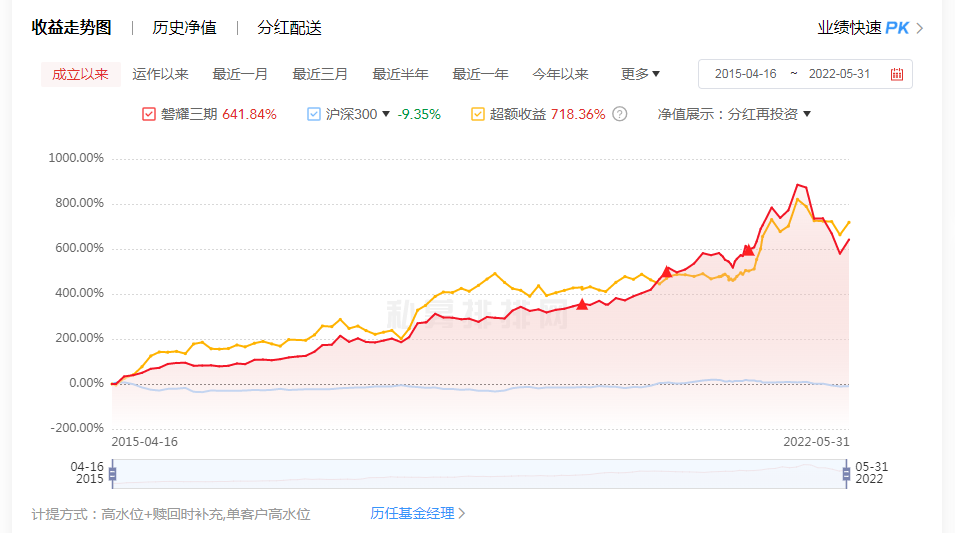Grab the left range slider handle
This screenshot has height=533, width=955.
[113, 474]
